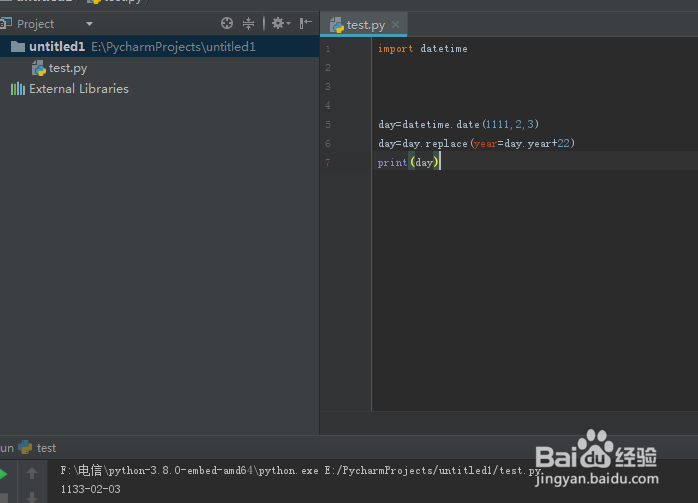Open the Project view dropdown arrow
The width and height of the screenshot is (698, 503).
click(89, 24)
